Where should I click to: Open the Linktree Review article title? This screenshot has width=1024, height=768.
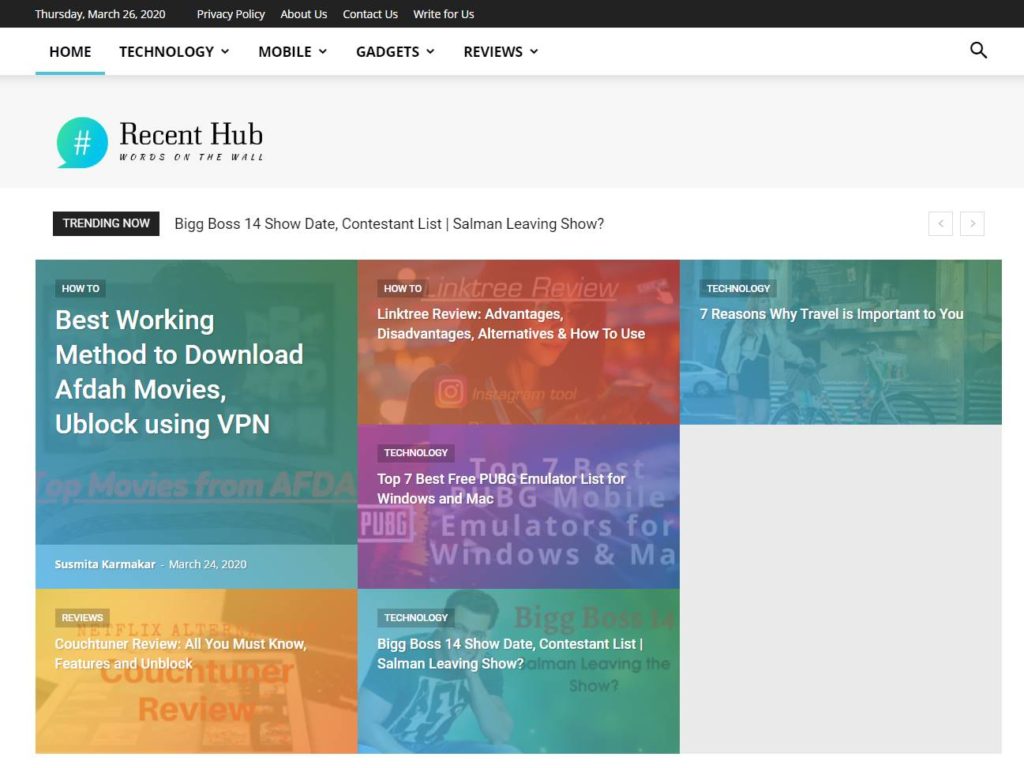click(x=511, y=324)
